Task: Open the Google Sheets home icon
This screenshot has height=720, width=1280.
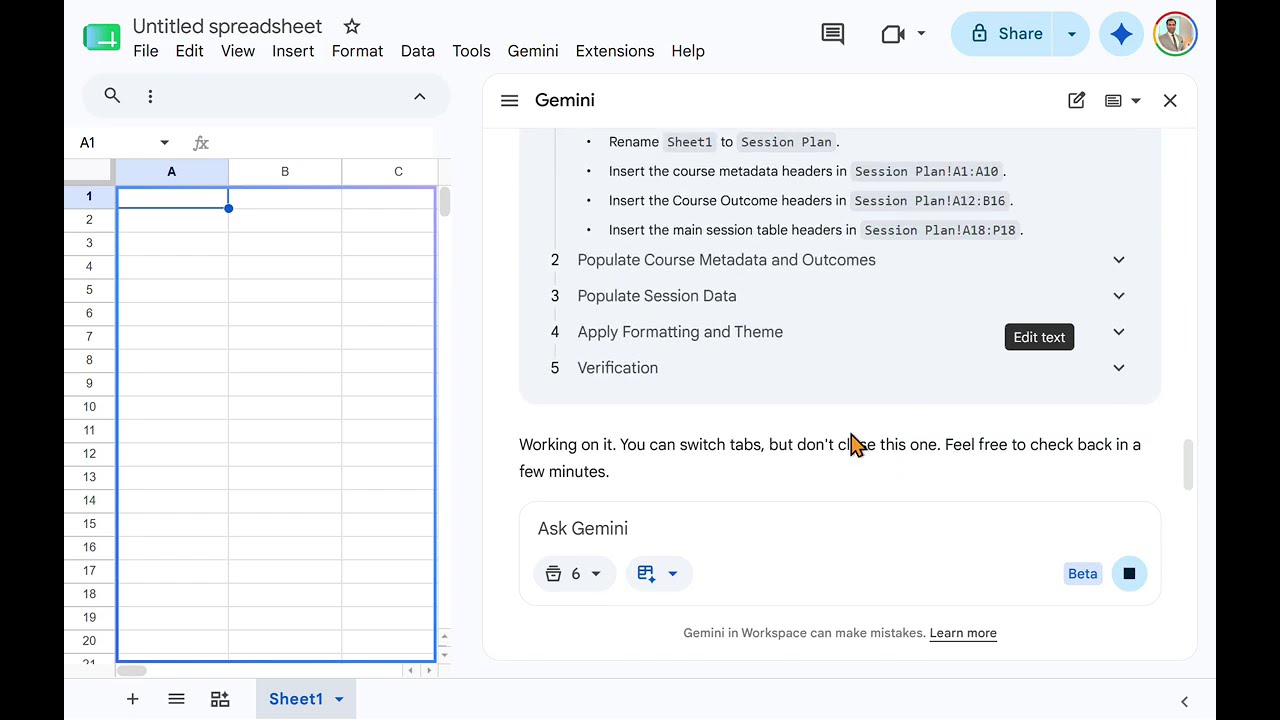Action: (102, 37)
